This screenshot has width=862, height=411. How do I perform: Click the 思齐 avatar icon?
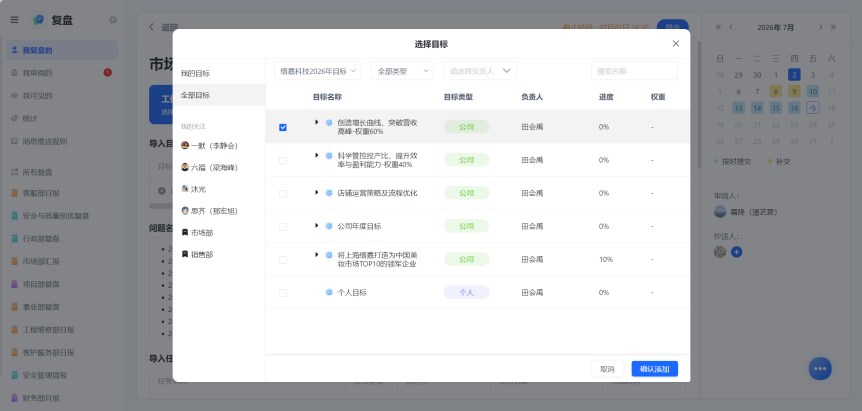click(x=185, y=210)
